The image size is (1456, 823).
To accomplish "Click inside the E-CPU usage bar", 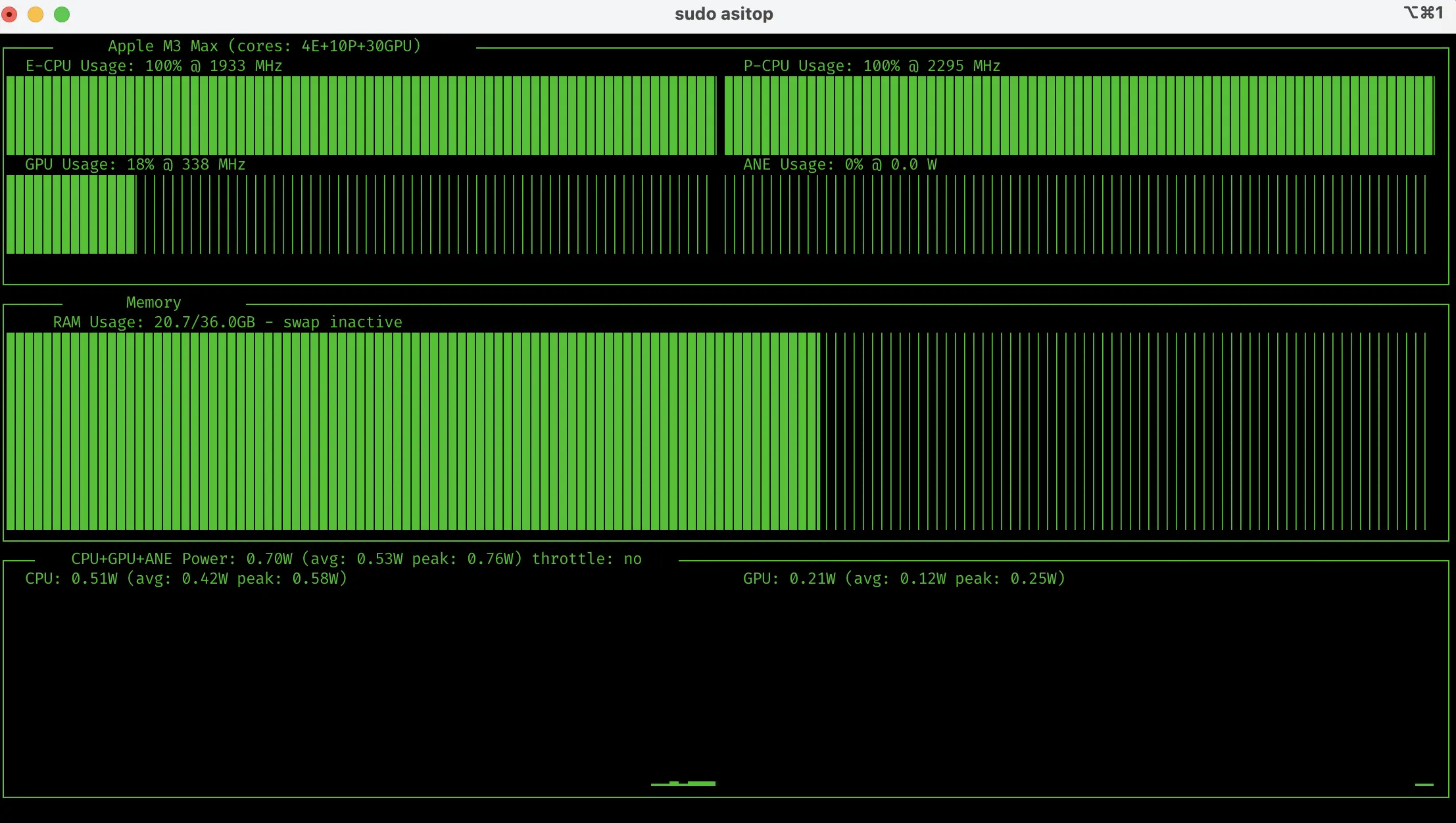I will (360, 116).
